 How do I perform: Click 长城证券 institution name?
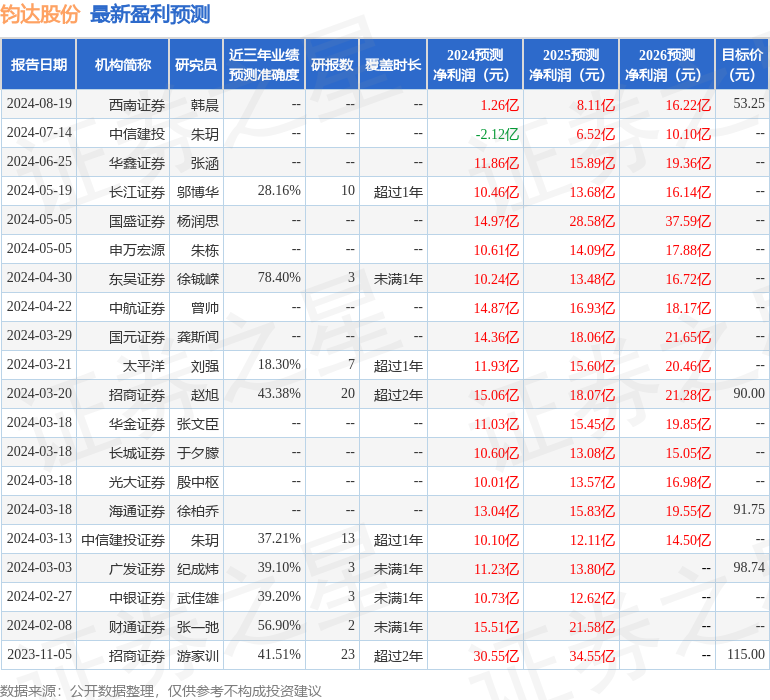(x=137, y=452)
